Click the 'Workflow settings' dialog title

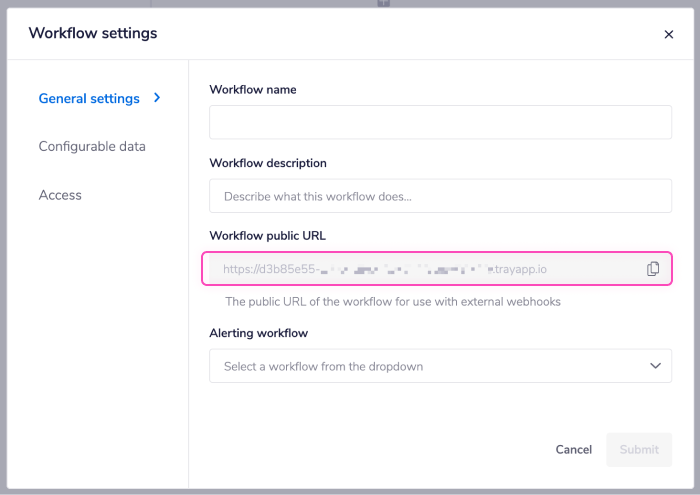click(x=93, y=33)
